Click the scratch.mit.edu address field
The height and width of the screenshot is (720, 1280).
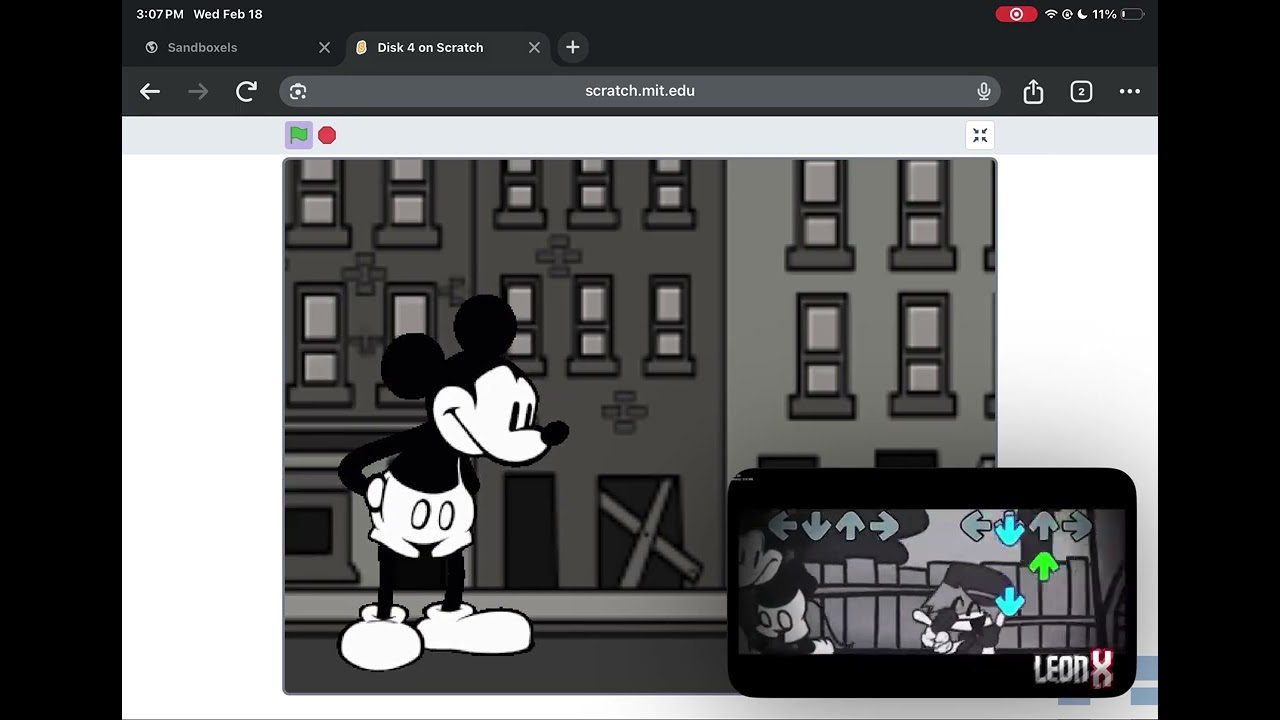point(640,91)
